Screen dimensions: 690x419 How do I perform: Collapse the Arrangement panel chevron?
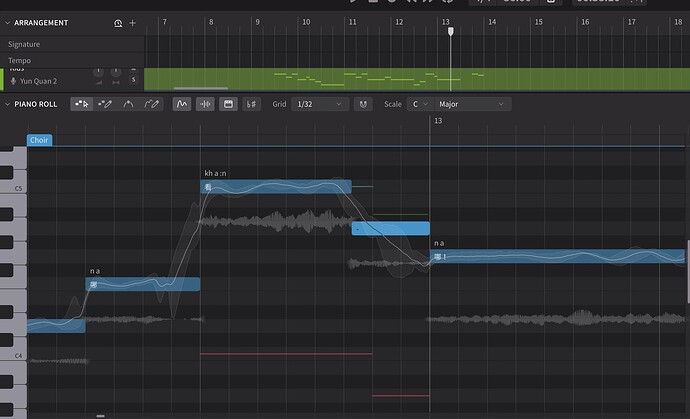(7, 23)
